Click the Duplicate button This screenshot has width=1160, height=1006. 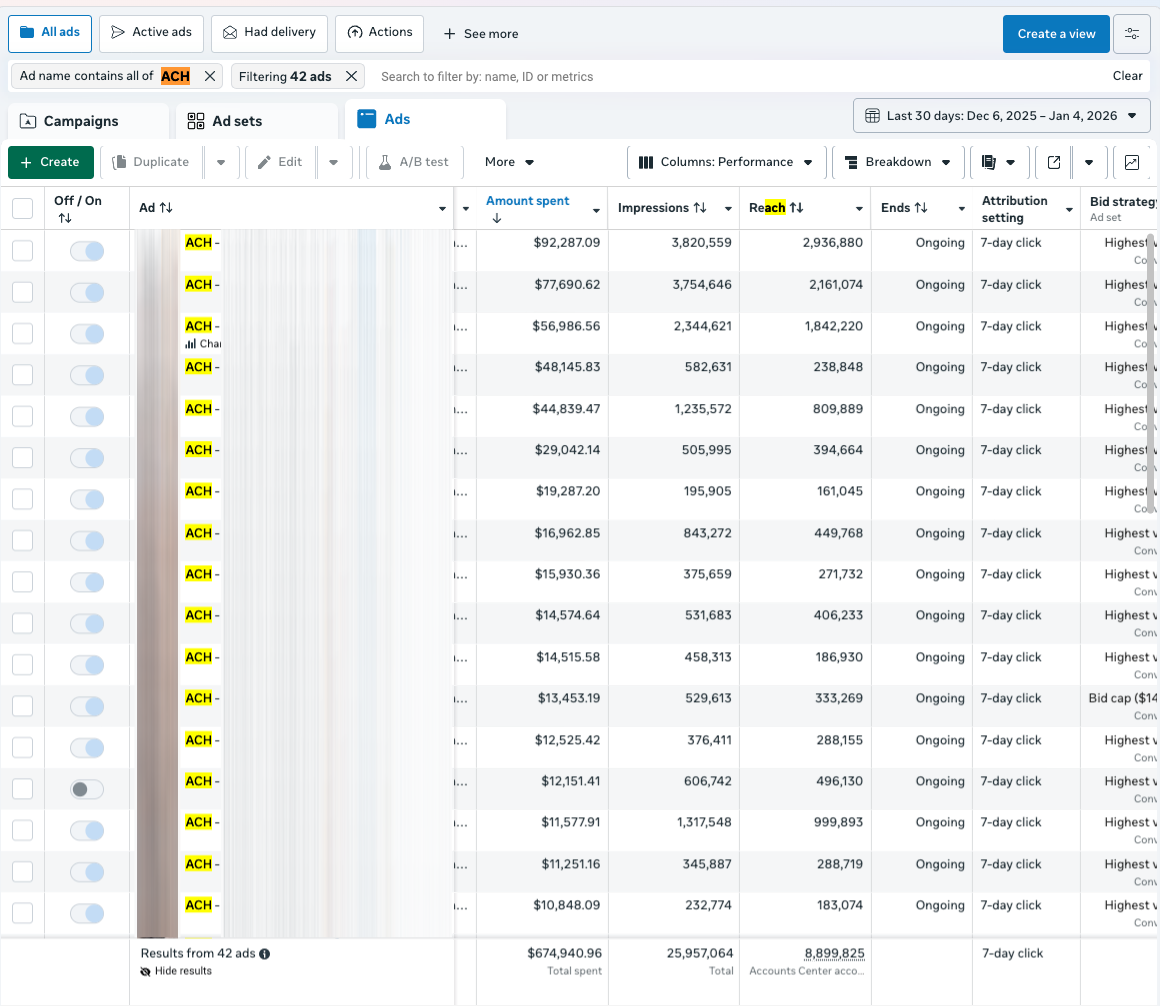150,162
